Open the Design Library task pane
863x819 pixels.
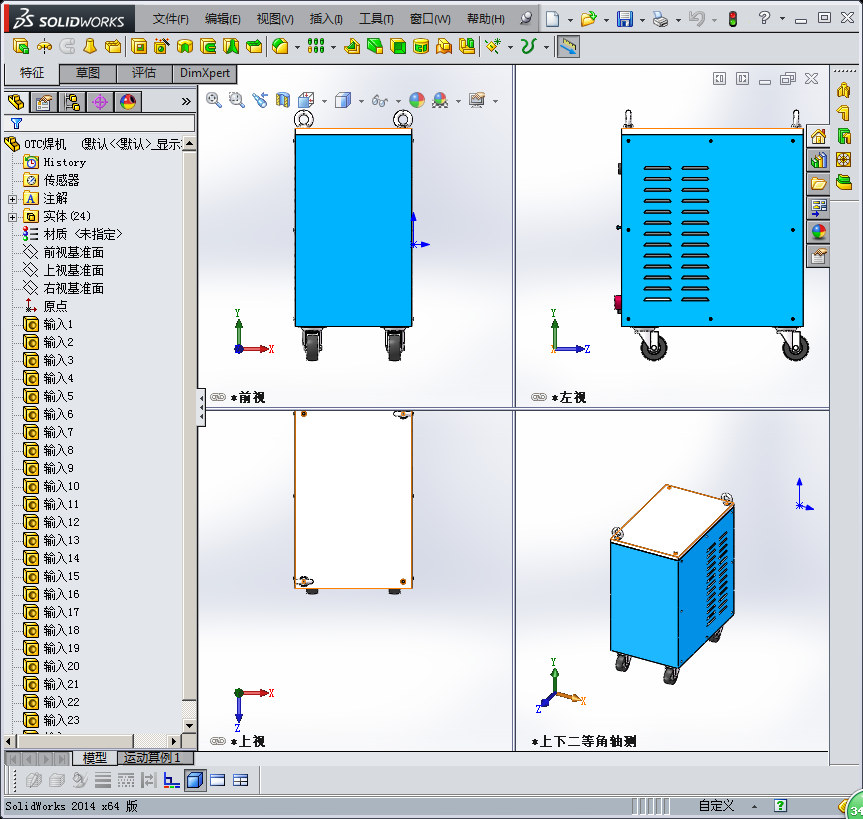(818, 160)
